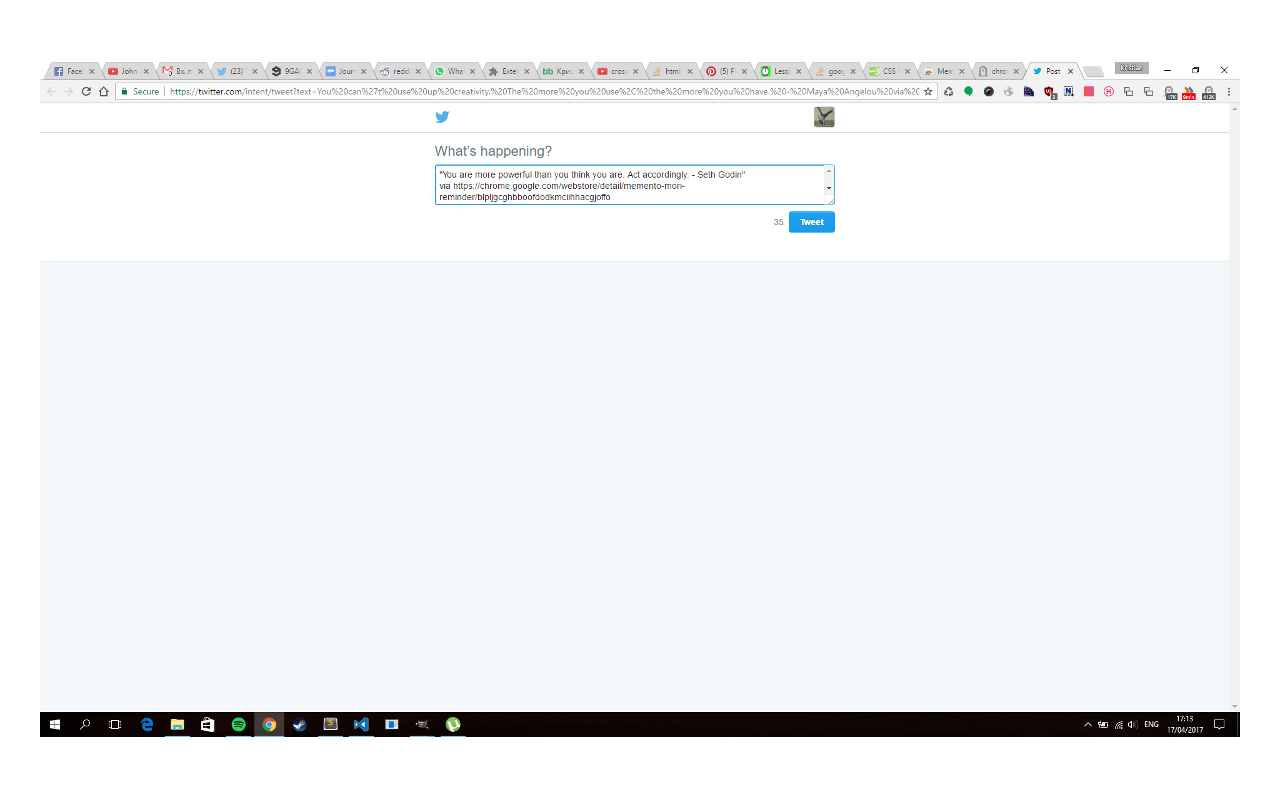Screen dimensions: 1280x800
Task: Switch to the WhatsApp tab
Action: click(453, 71)
